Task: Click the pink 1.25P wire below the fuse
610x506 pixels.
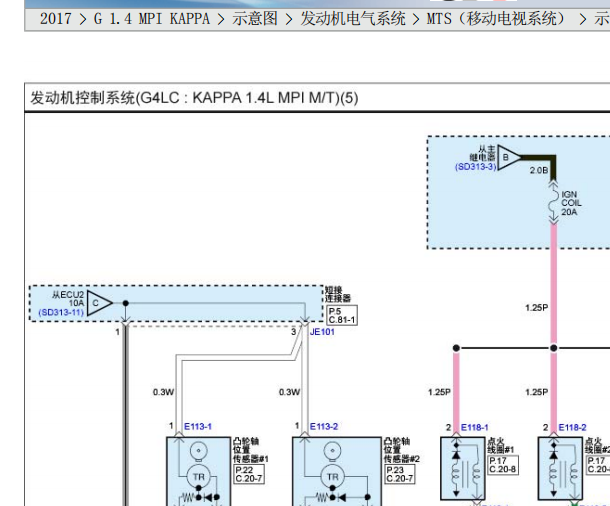Action: 554,284
